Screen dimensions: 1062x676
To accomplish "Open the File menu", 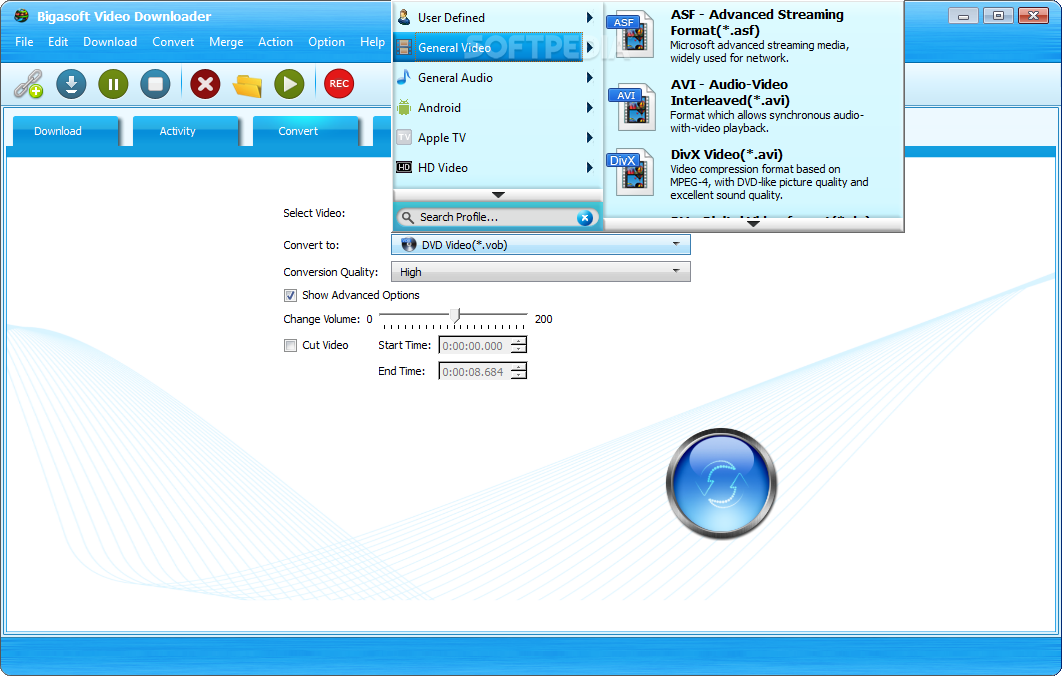I will 24,42.
